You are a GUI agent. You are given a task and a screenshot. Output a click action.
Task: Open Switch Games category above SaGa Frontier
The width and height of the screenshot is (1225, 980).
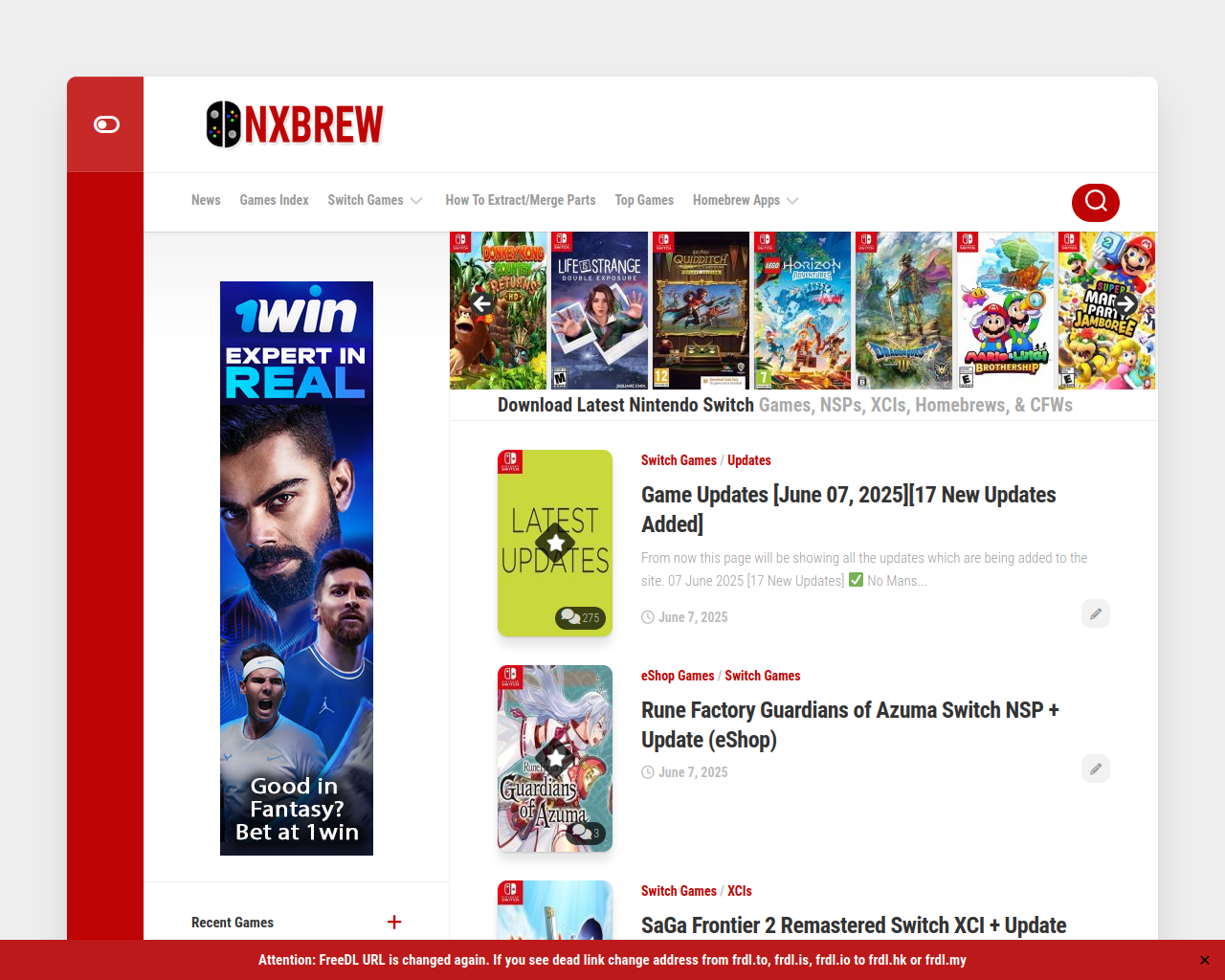click(x=679, y=891)
